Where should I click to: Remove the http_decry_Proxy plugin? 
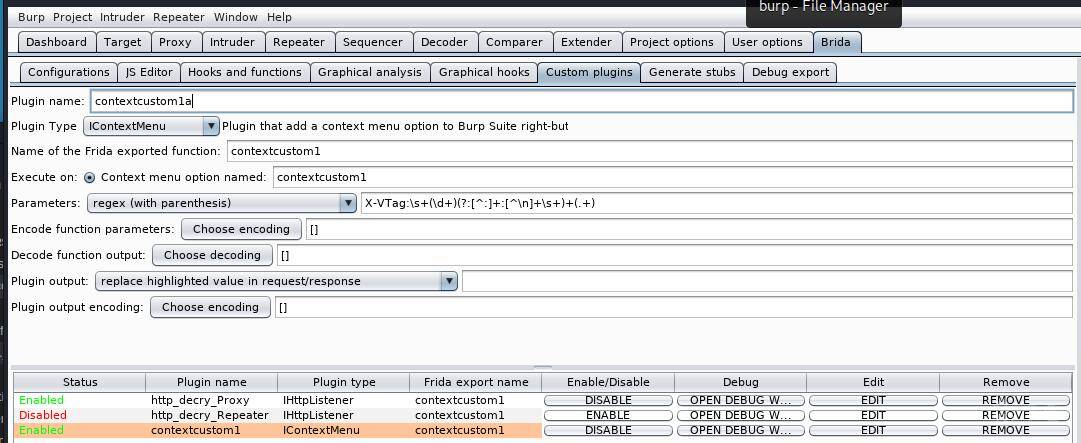(1006, 400)
